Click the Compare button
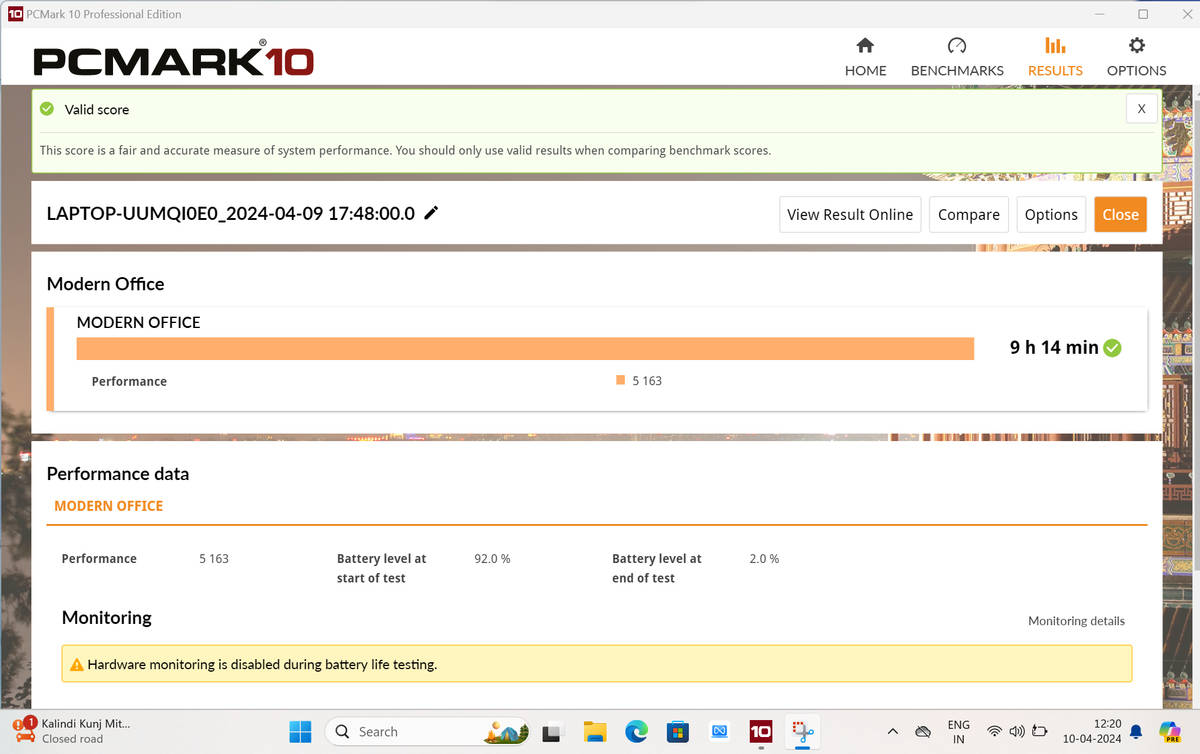Viewport: 1200px width, 754px height. click(x=969, y=214)
